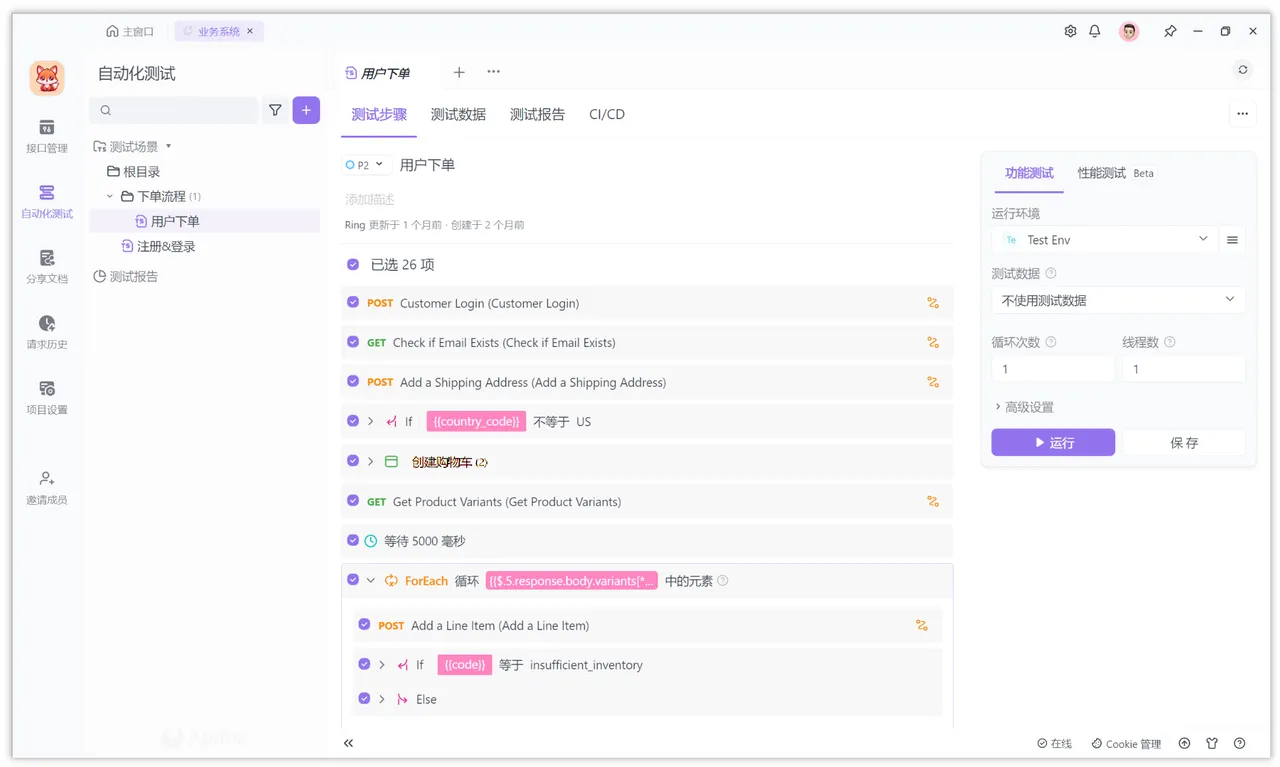Click the scenario search field

(x=174, y=110)
